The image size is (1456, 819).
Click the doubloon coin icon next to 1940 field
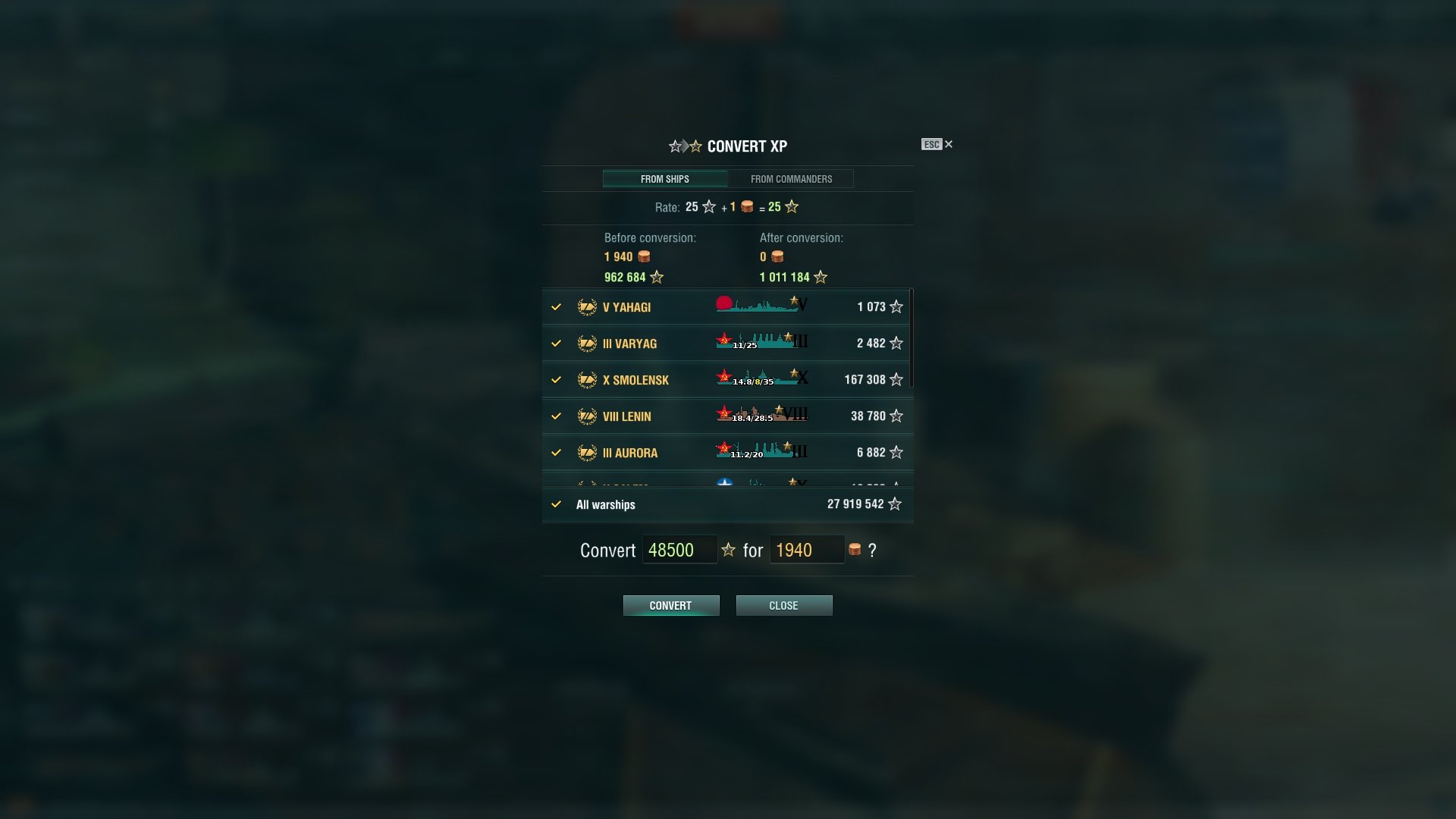(x=855, y=550)
